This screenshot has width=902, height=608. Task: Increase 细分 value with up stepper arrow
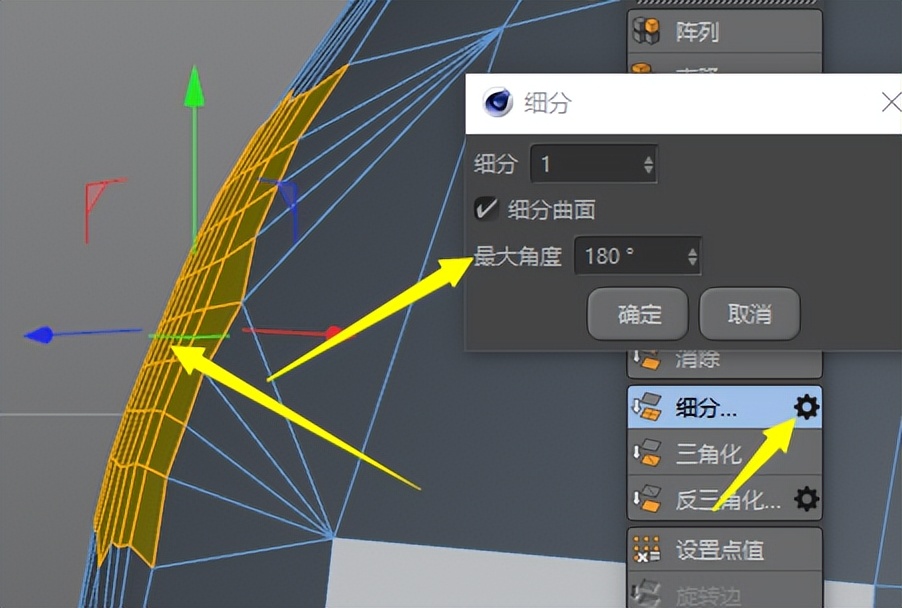tap(649, 158)
